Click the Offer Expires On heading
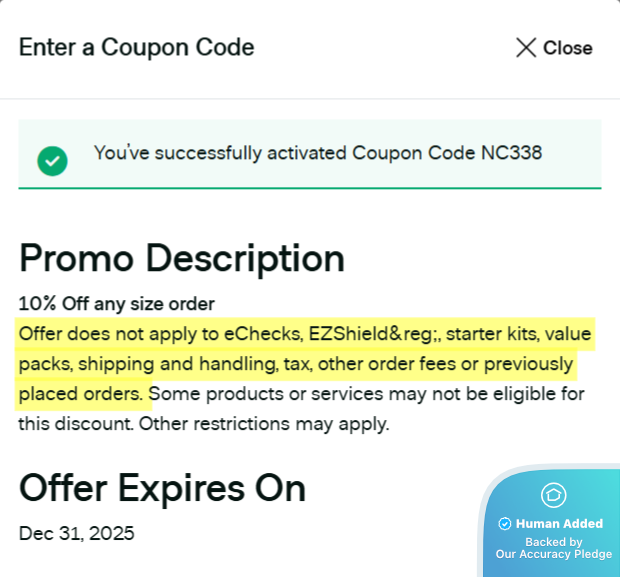 click(163, 488)
